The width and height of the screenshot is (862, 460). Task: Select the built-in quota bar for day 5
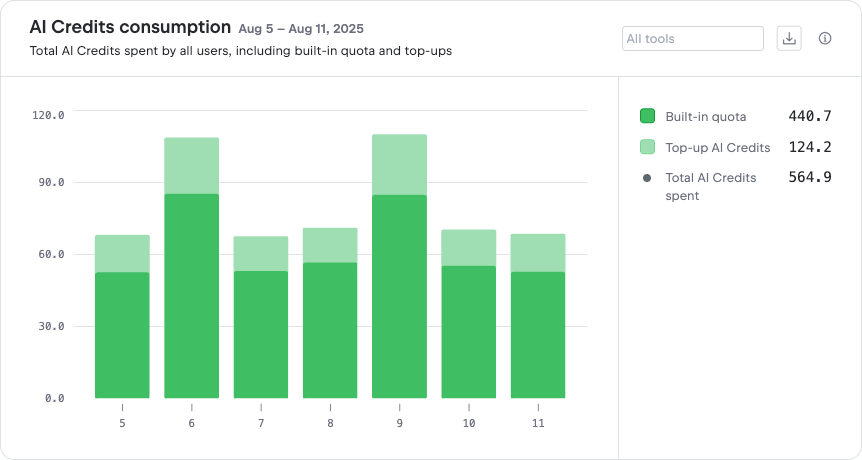[122, 335]
